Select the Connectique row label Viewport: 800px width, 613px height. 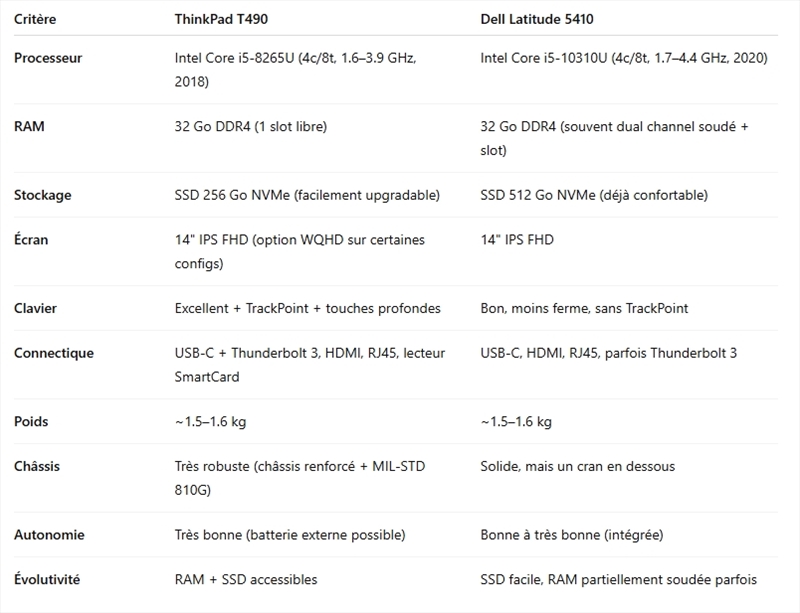point(54,353)
